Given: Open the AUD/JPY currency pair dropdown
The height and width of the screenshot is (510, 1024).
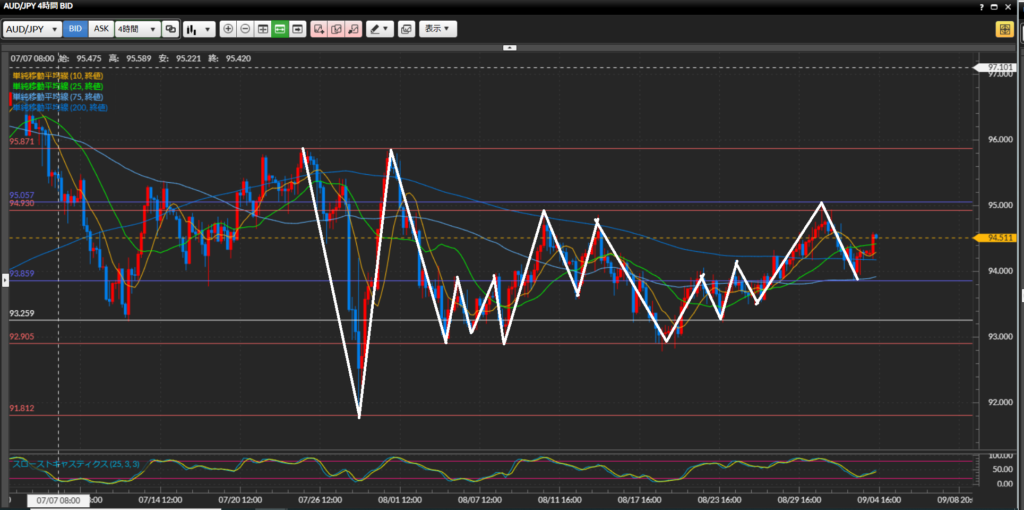Looking at the screenshot, I should pos(32,29).
